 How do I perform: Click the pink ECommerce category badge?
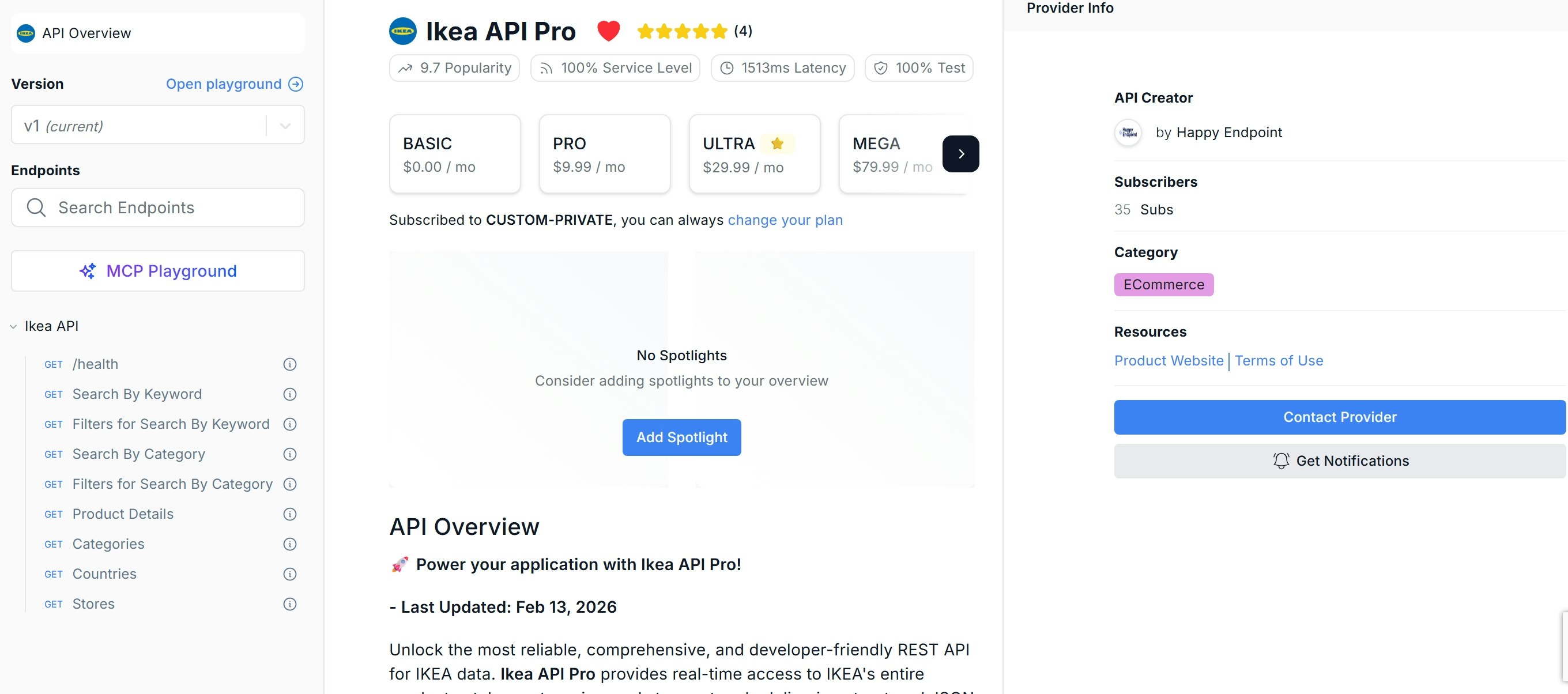click(x=1163, y=284)
